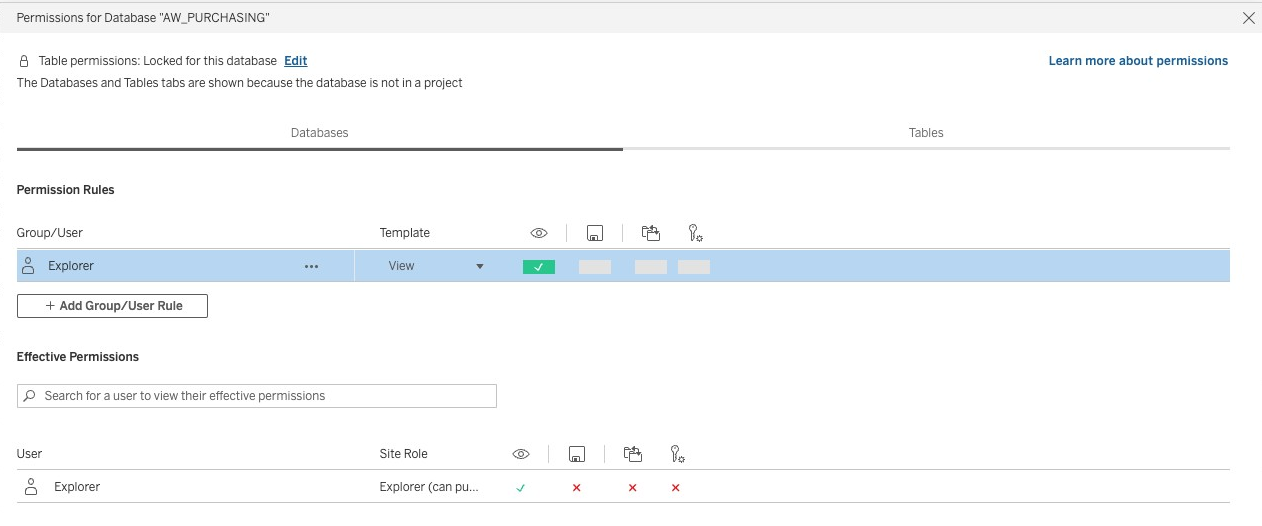Click the View eye icon in Permission Rules header
Viewport: 1262px width, 526px height.
[x=539, y=233]
